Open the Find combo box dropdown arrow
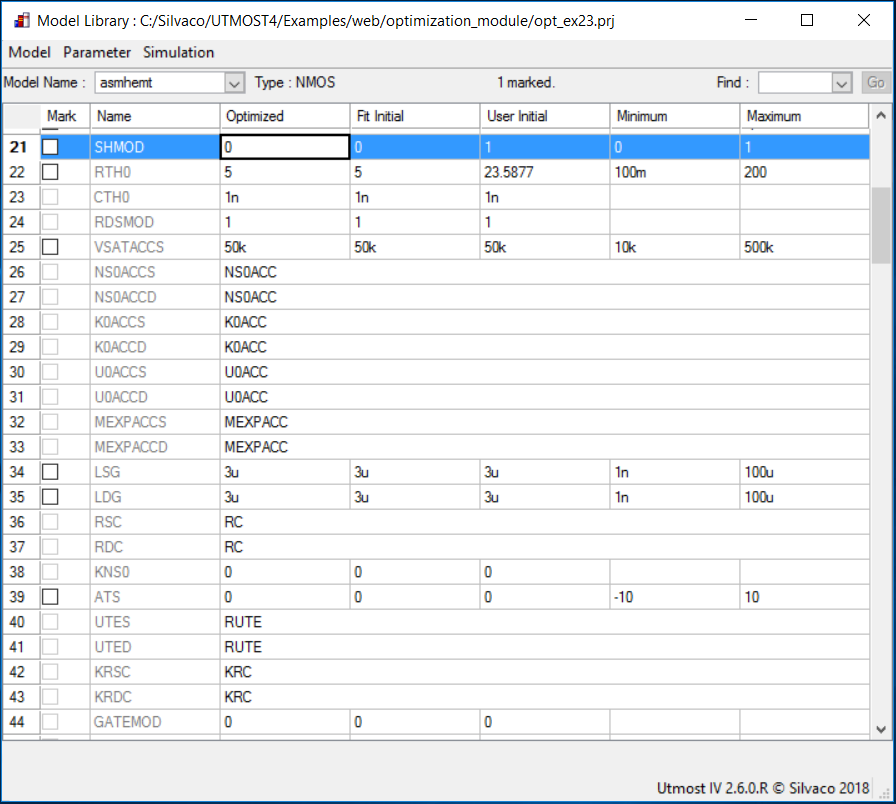This screenshot has width=896, height=804. point(841,83)
